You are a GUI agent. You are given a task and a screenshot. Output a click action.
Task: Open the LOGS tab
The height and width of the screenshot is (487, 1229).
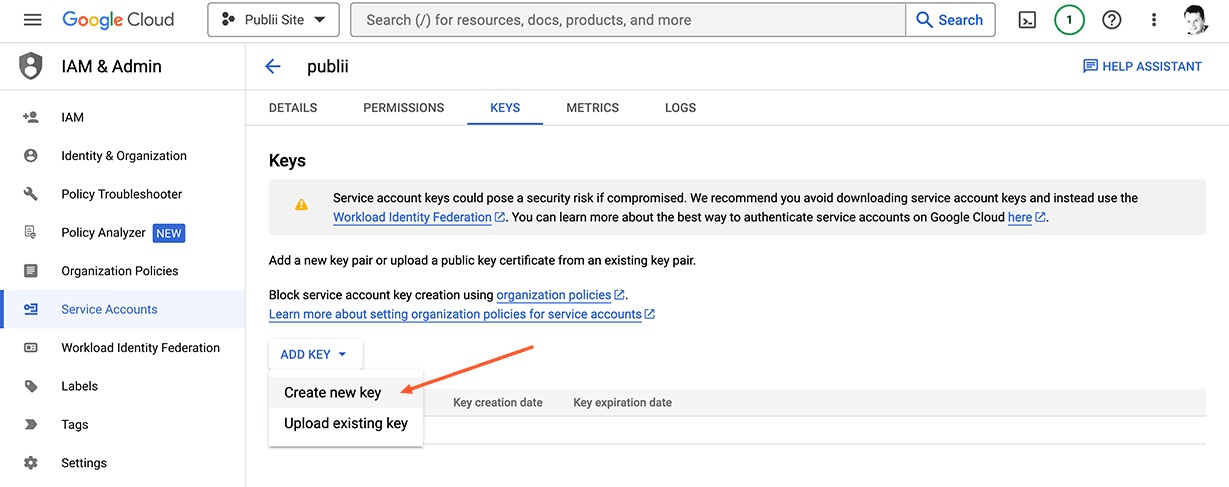680,108
